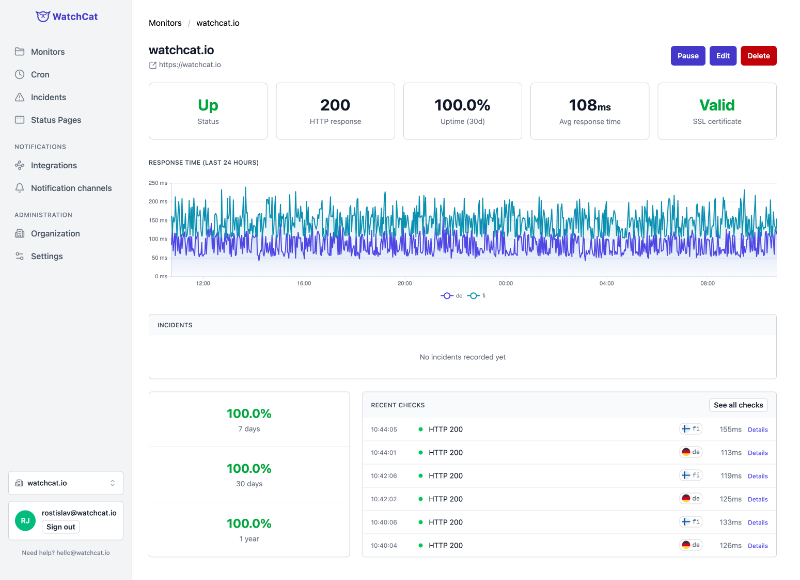
Task: Open Status Pages in the sidebar
Action: point(56,120)
